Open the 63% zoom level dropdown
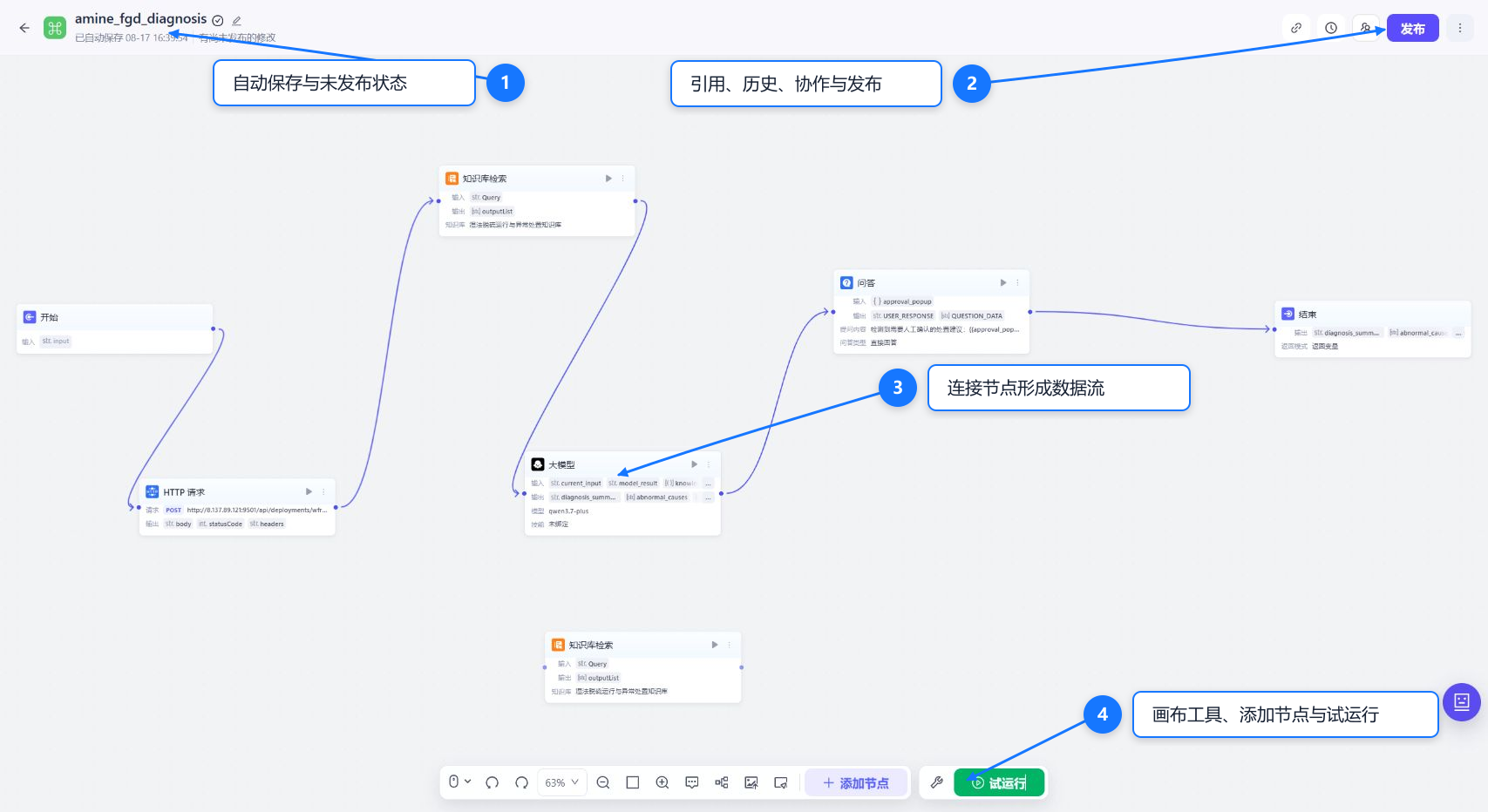Image resolution: width=1488 pixels, height=812 pixels. point(561,782)
